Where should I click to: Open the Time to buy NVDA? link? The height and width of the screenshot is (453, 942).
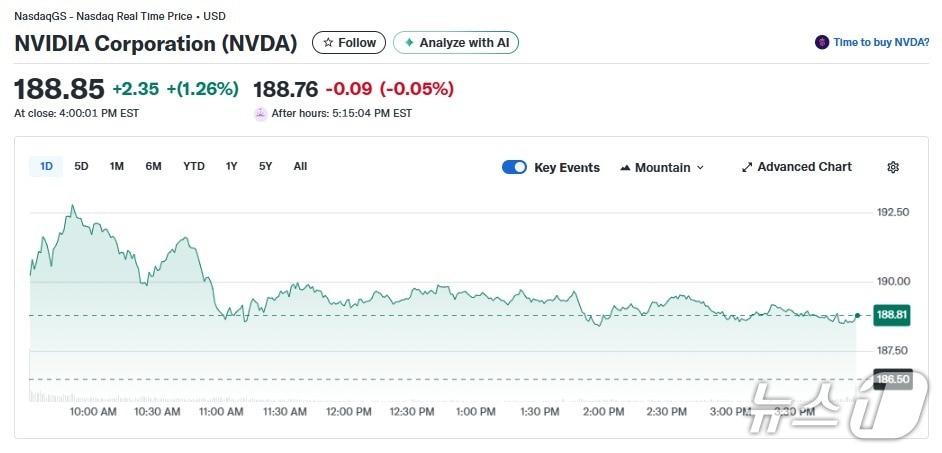click(x=880, y=43)
